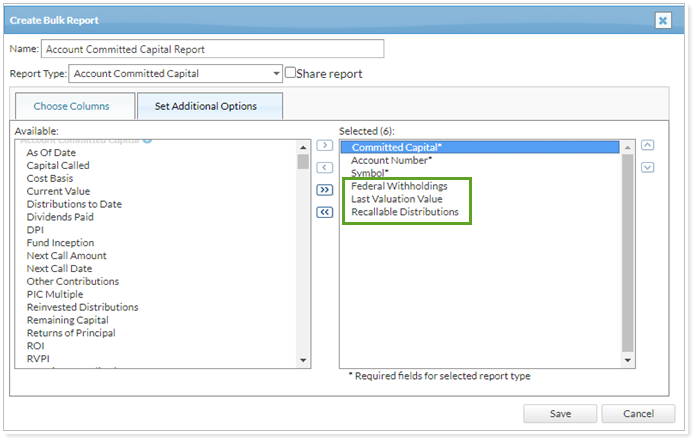Screen dimensions: 697x443
Task: Select Recallable Distributions in Selected list
Action: pos(405,212)
